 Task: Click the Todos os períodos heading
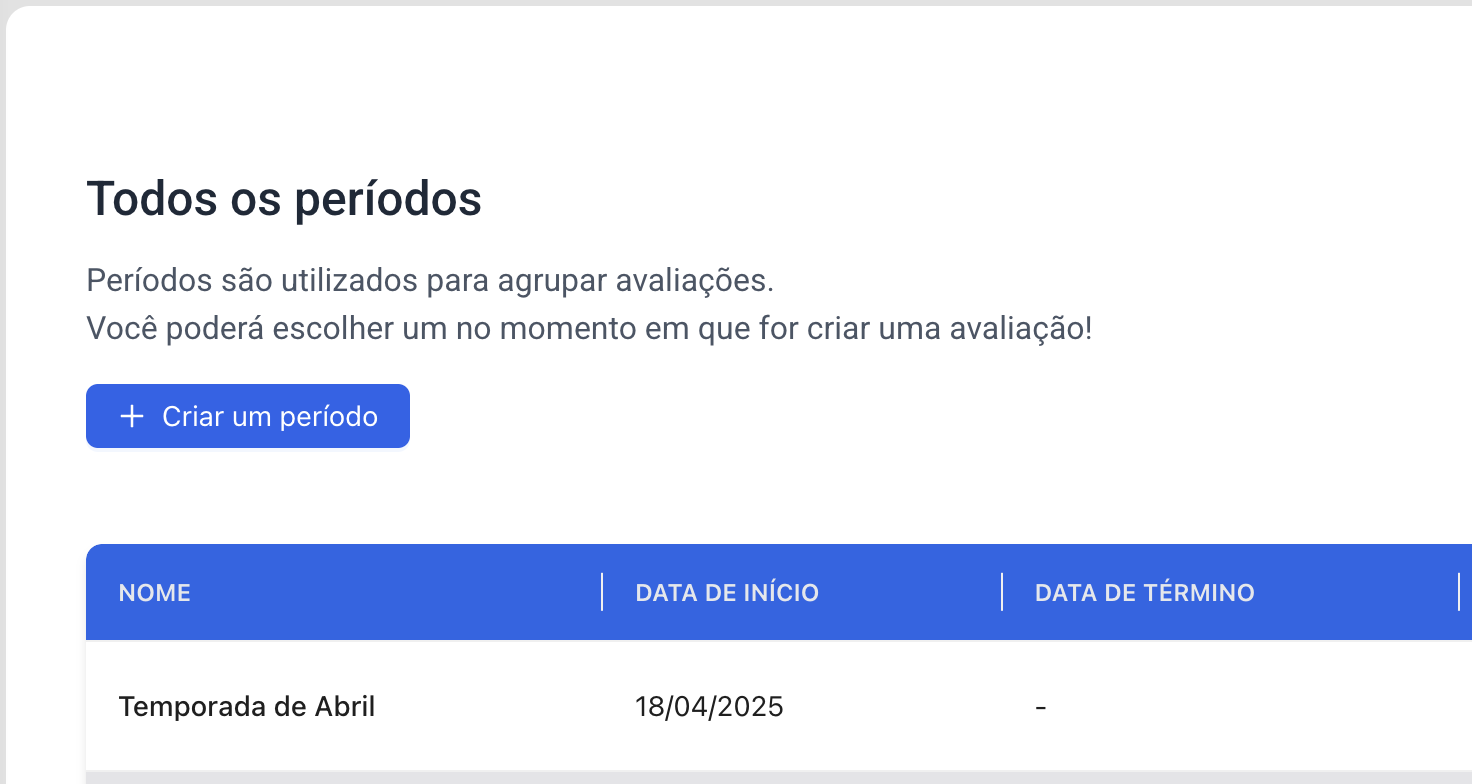click(284, 200)
